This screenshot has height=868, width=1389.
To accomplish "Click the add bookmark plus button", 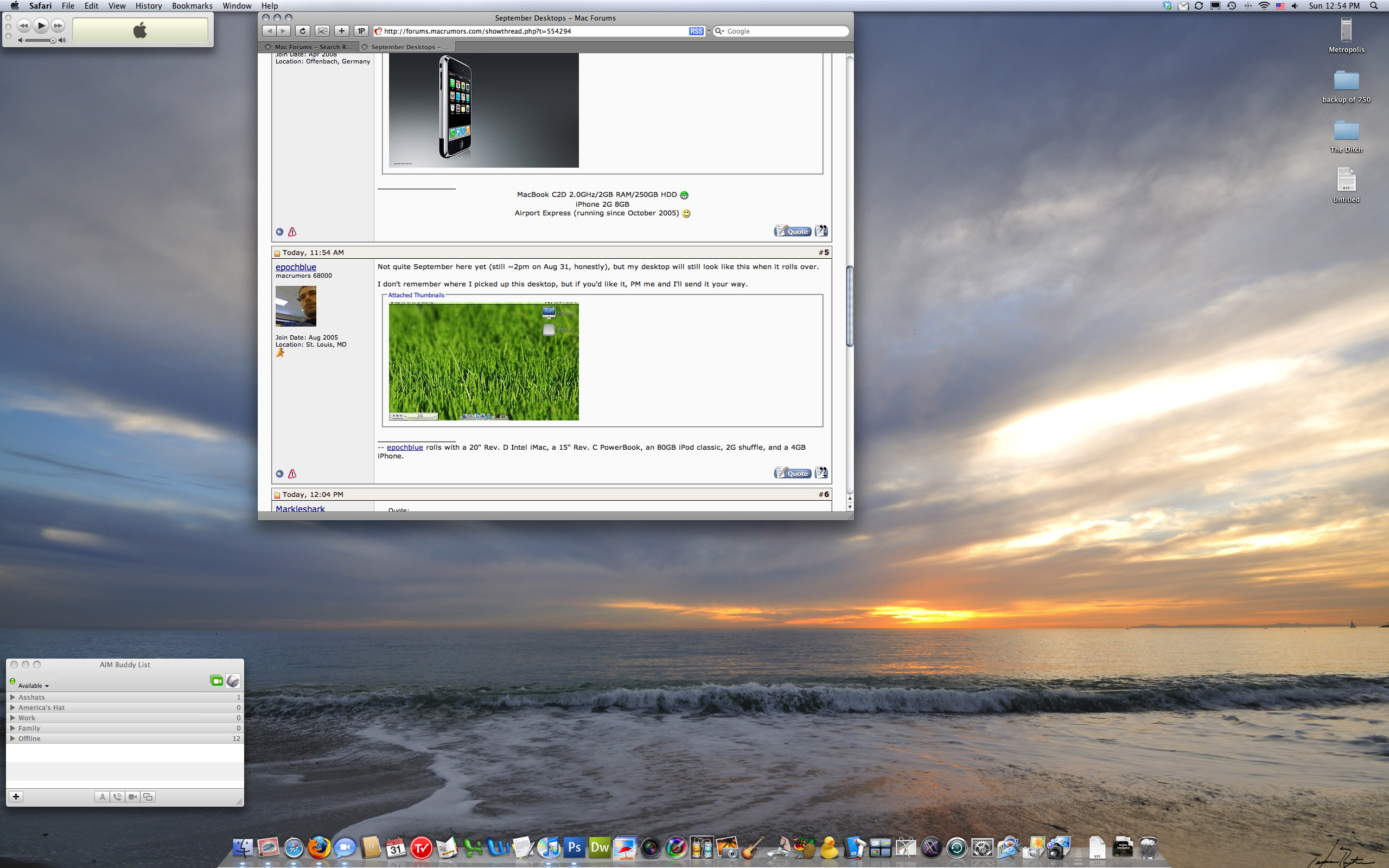I will coord(341,31).
